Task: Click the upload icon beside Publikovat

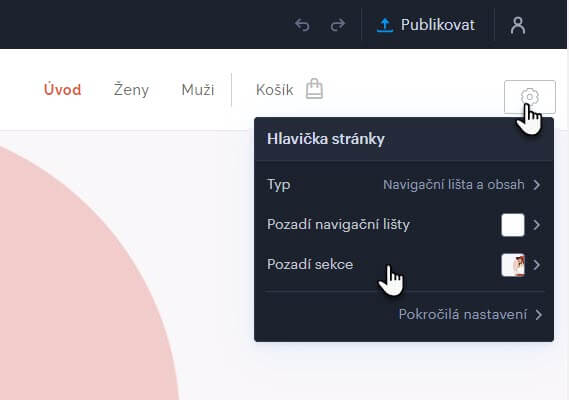Action: (x=385, y=25)
